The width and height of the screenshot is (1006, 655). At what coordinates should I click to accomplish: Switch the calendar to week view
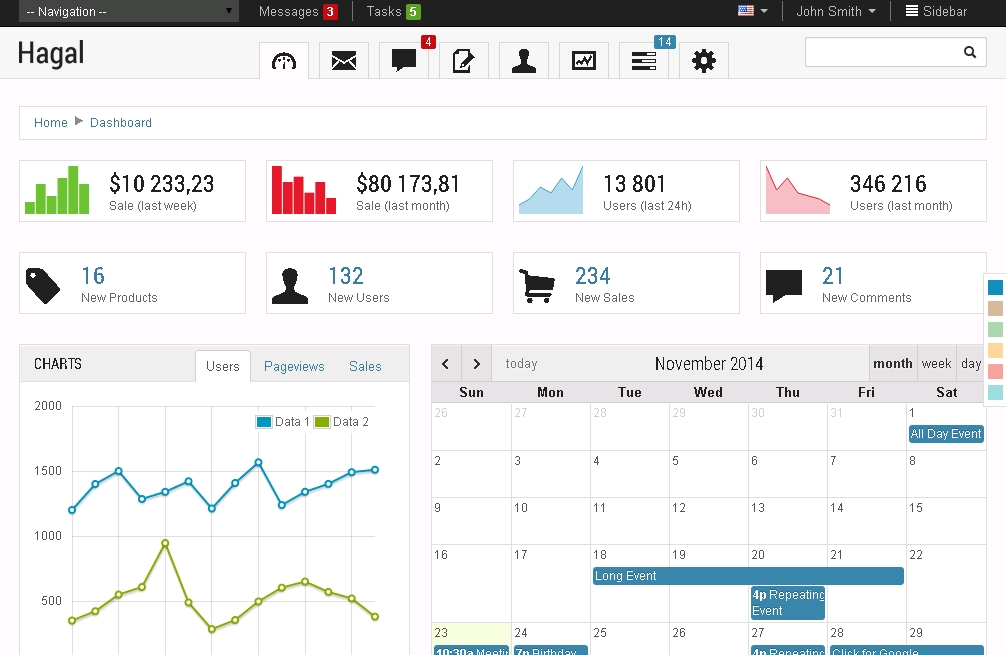tap(937, 364)
